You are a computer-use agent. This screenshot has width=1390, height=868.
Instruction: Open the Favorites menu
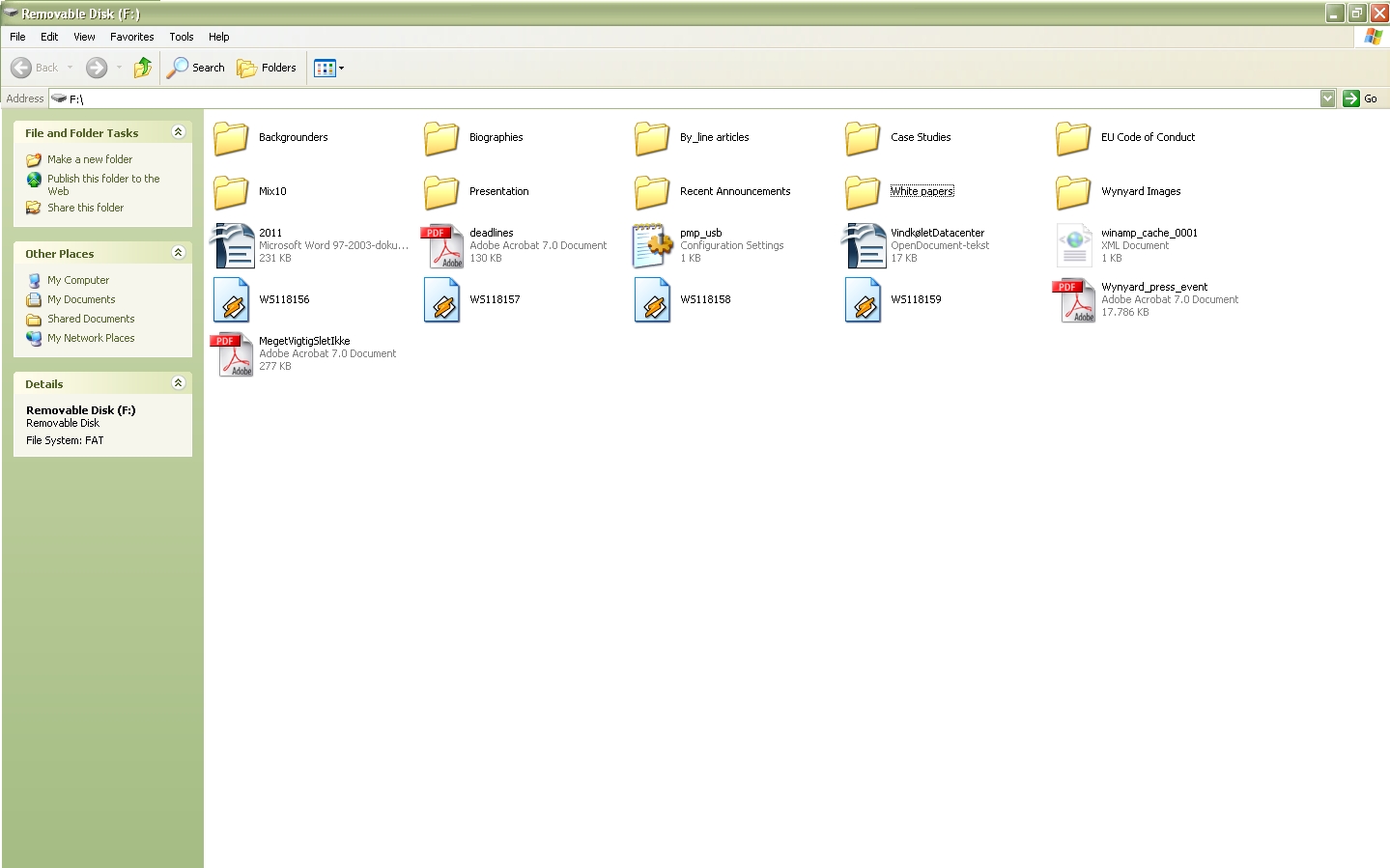131,37
